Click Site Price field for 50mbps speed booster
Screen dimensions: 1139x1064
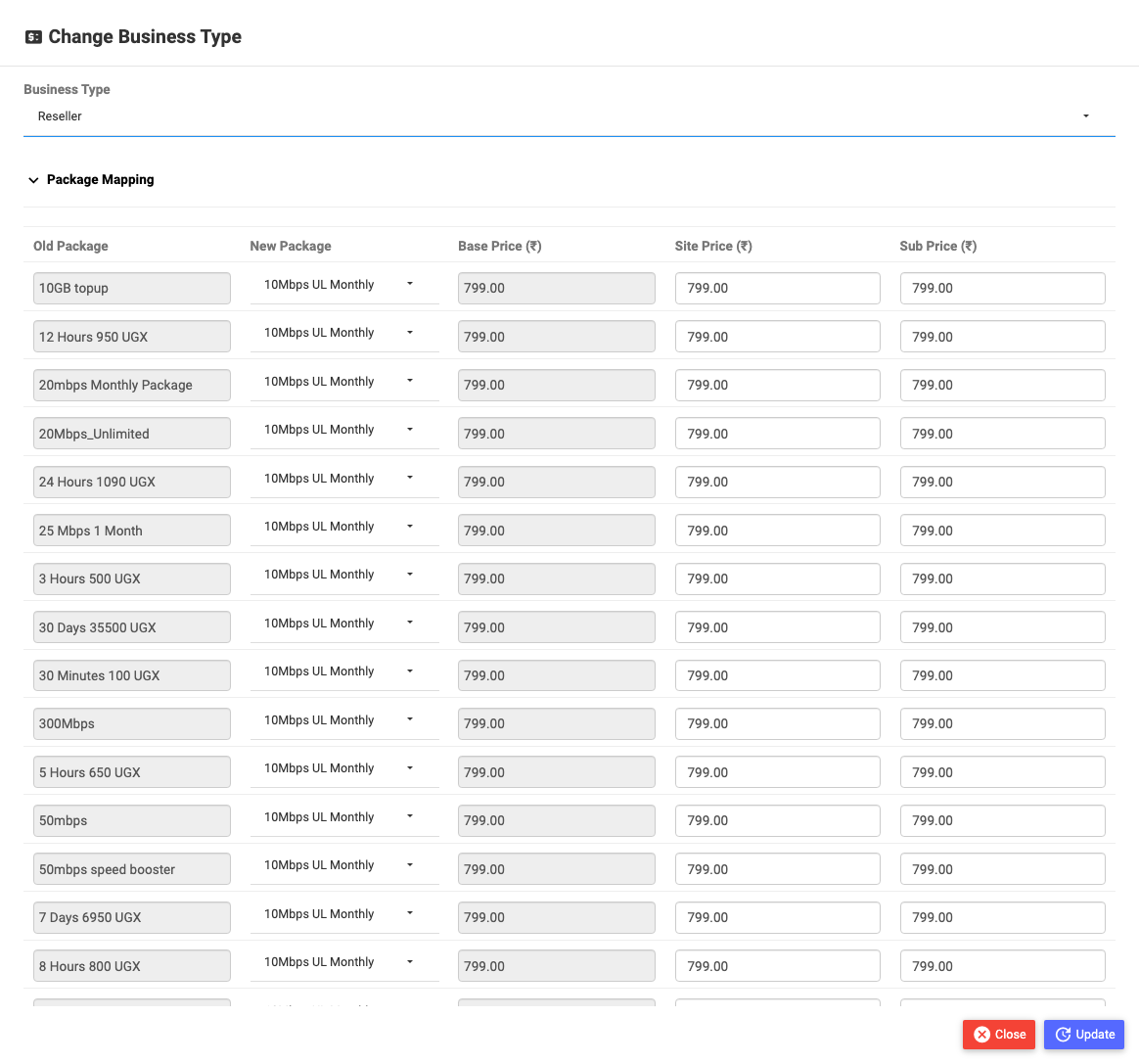[x=777, y=869]
